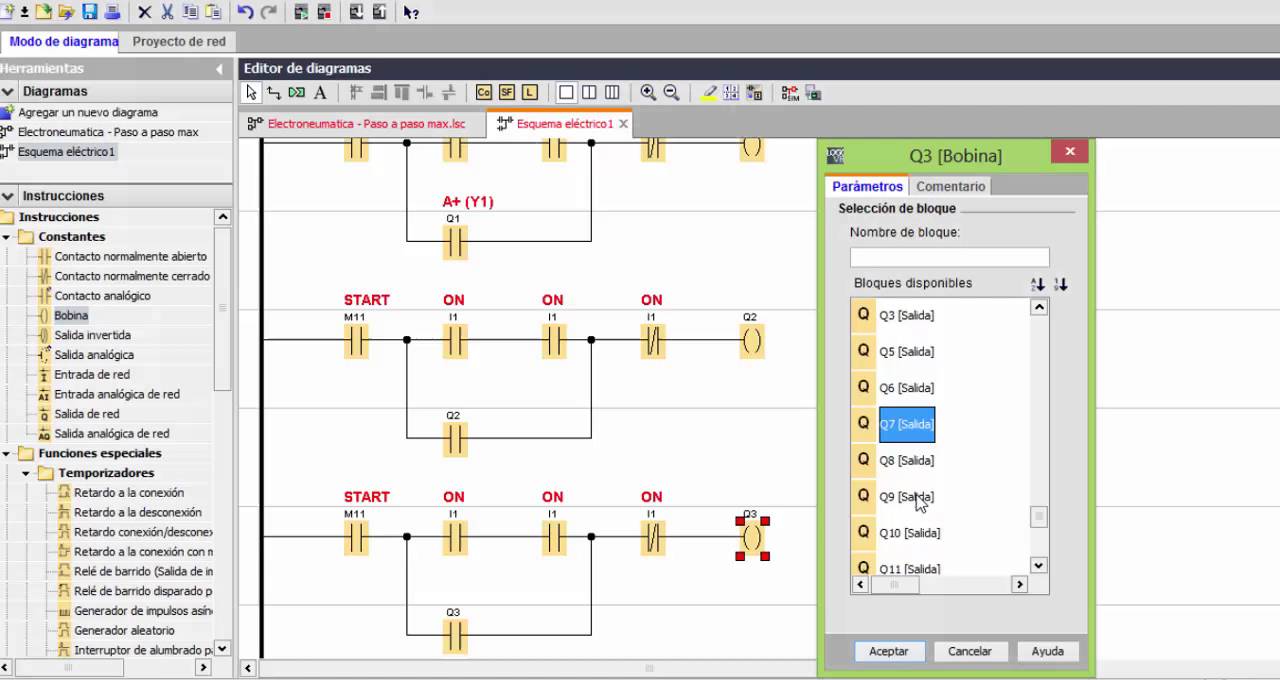Select Q6 [Salida] from block list
This screenshot has height=680, width=1280.
tap(906, 388)
